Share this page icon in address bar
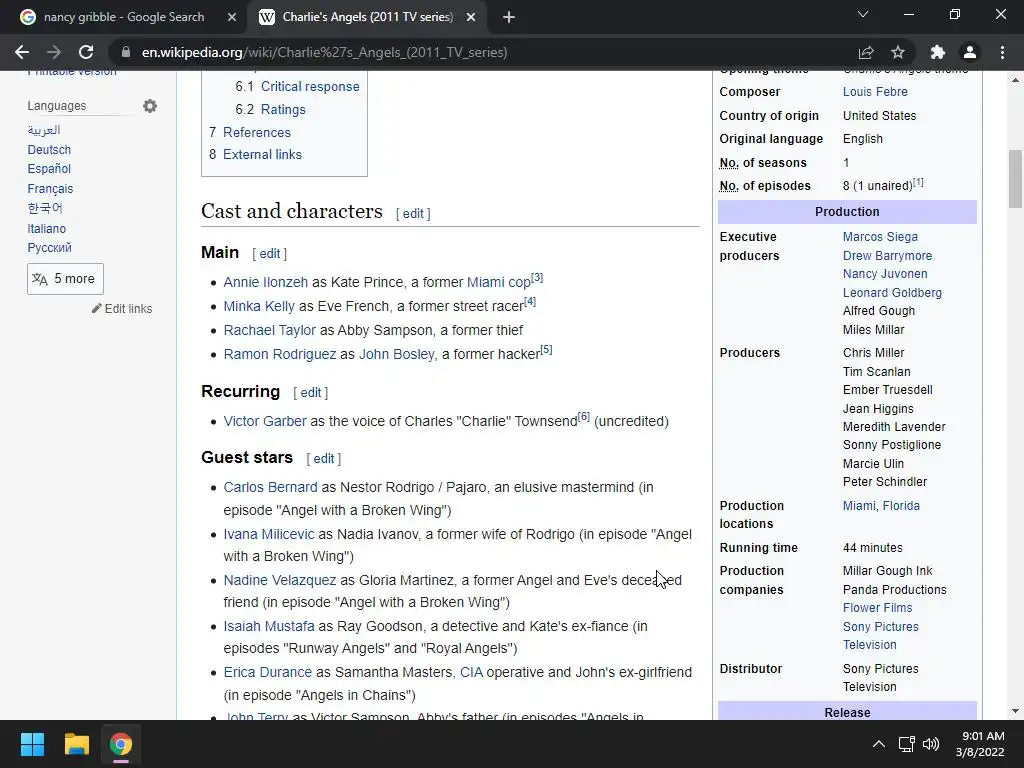The height and width of the screenshot is (768, 1024). coord(866,52)
